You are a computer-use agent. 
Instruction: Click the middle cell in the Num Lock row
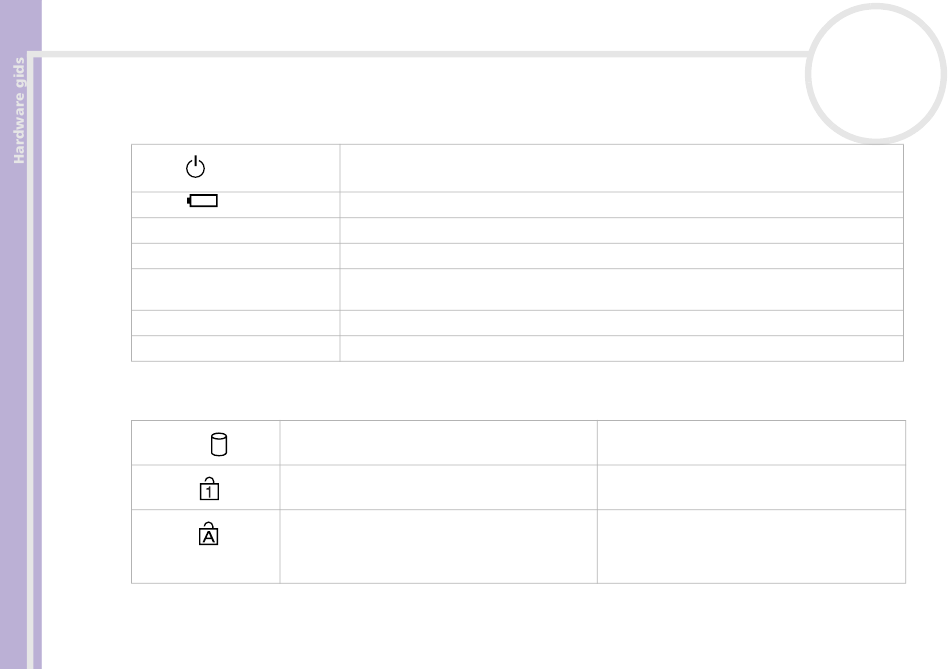[439, 487]
